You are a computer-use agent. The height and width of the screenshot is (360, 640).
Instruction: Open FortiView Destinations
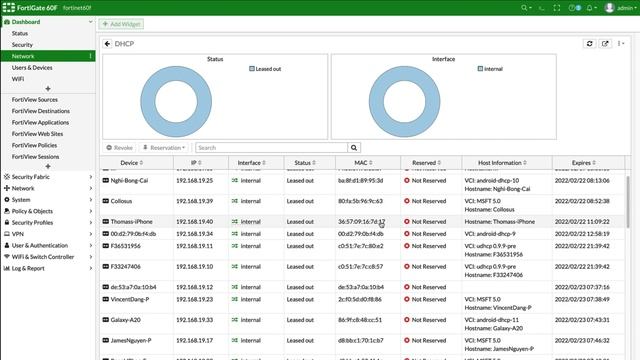pos(40,111)
